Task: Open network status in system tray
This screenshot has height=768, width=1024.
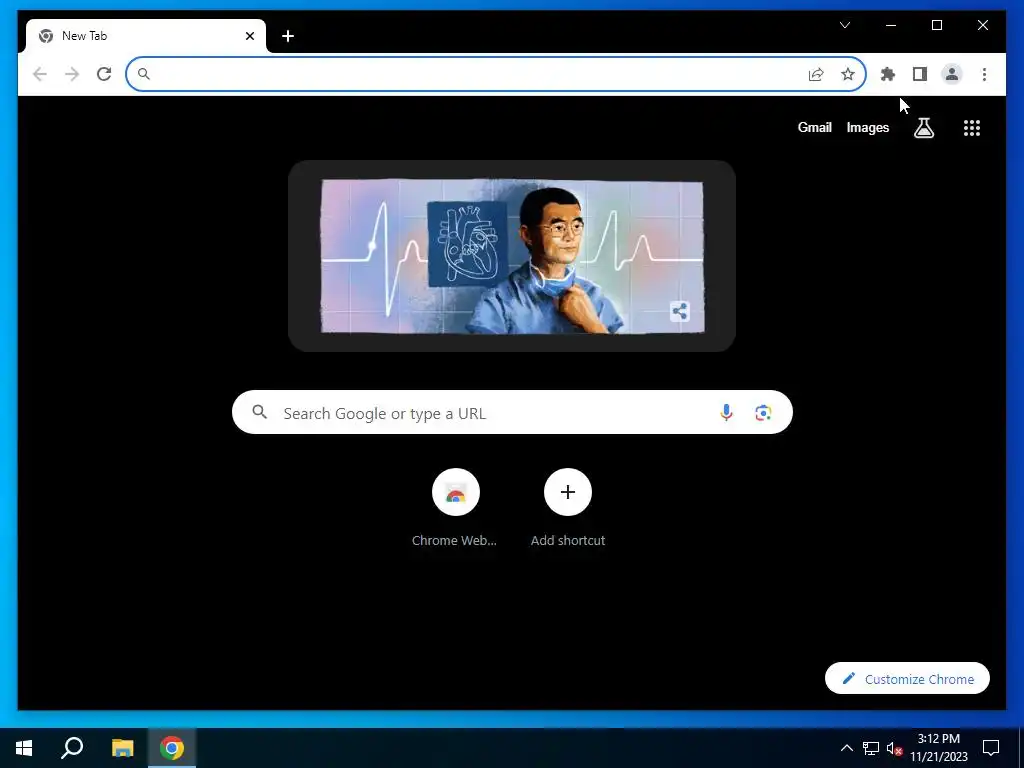Action: pyautogui.click(x=871, y=748)
